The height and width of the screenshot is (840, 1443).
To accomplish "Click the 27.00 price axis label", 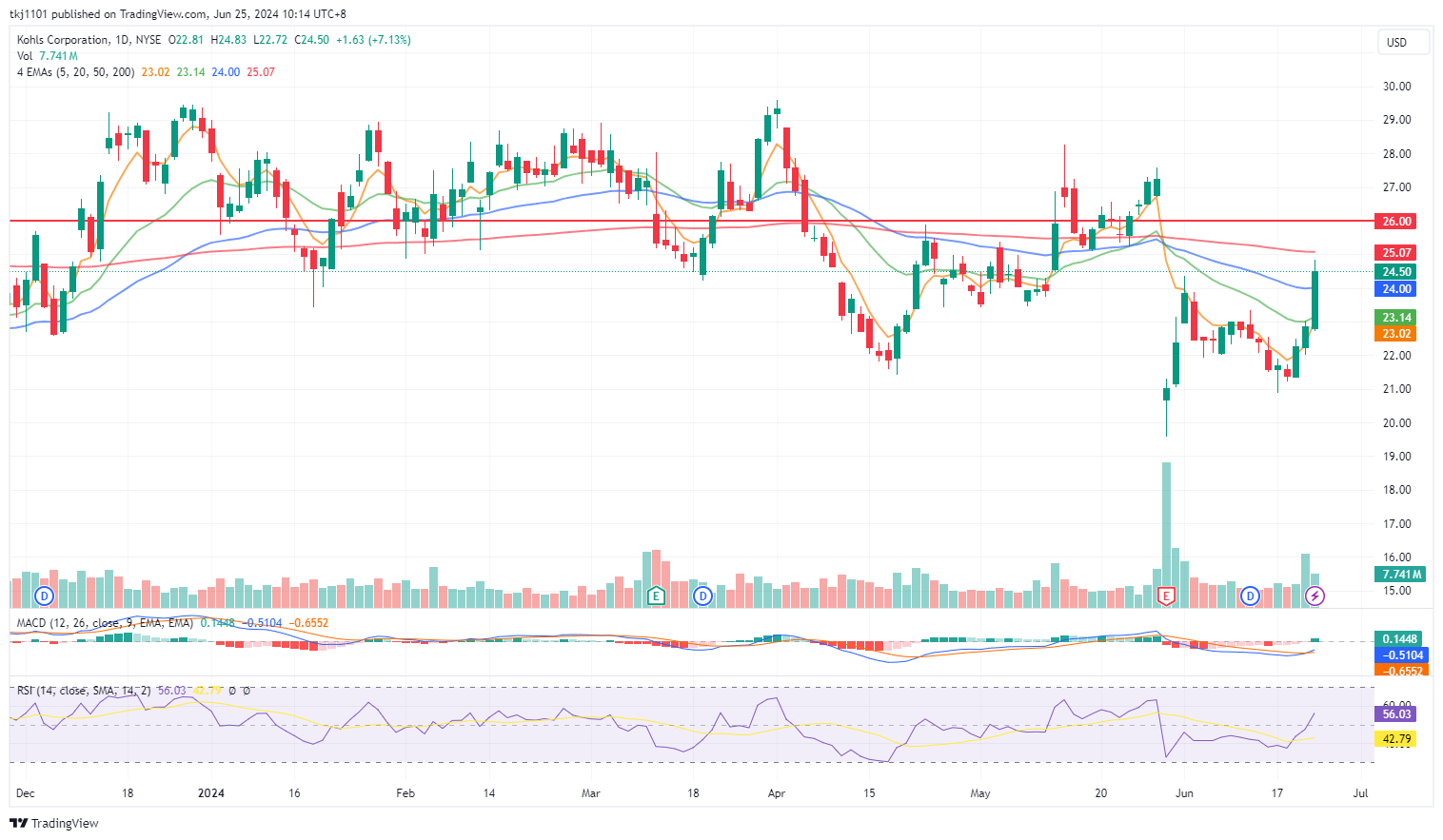I will [x=1396, y=187].
